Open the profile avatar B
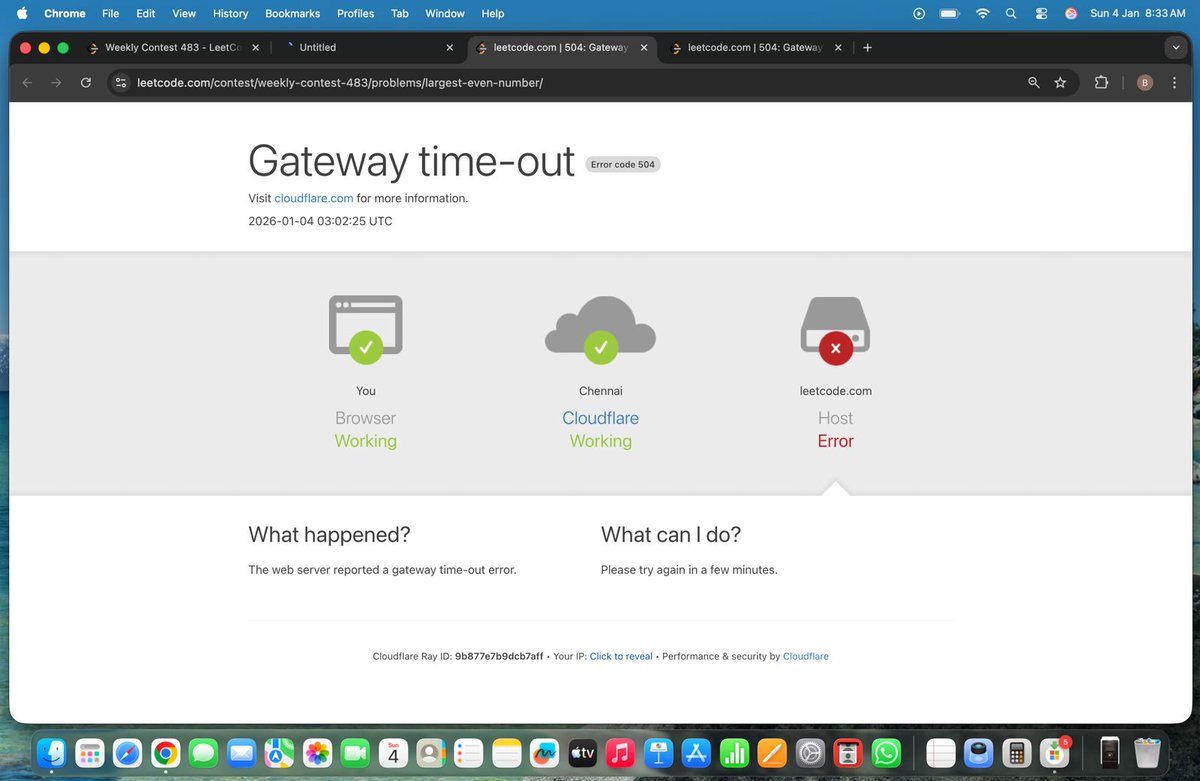The height and width of the screenshot is (781, 1200). (x=1145, y=83)
